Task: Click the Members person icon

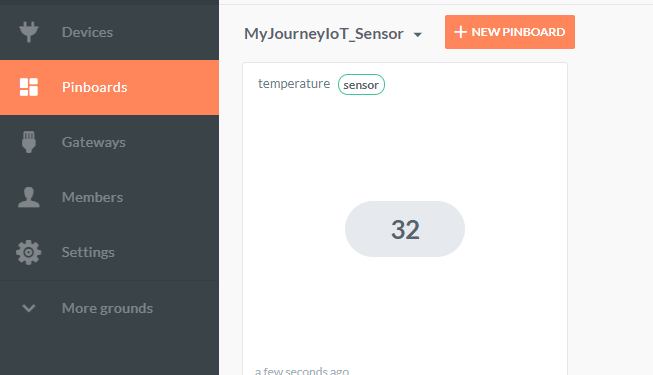Action: click(29, 197)
